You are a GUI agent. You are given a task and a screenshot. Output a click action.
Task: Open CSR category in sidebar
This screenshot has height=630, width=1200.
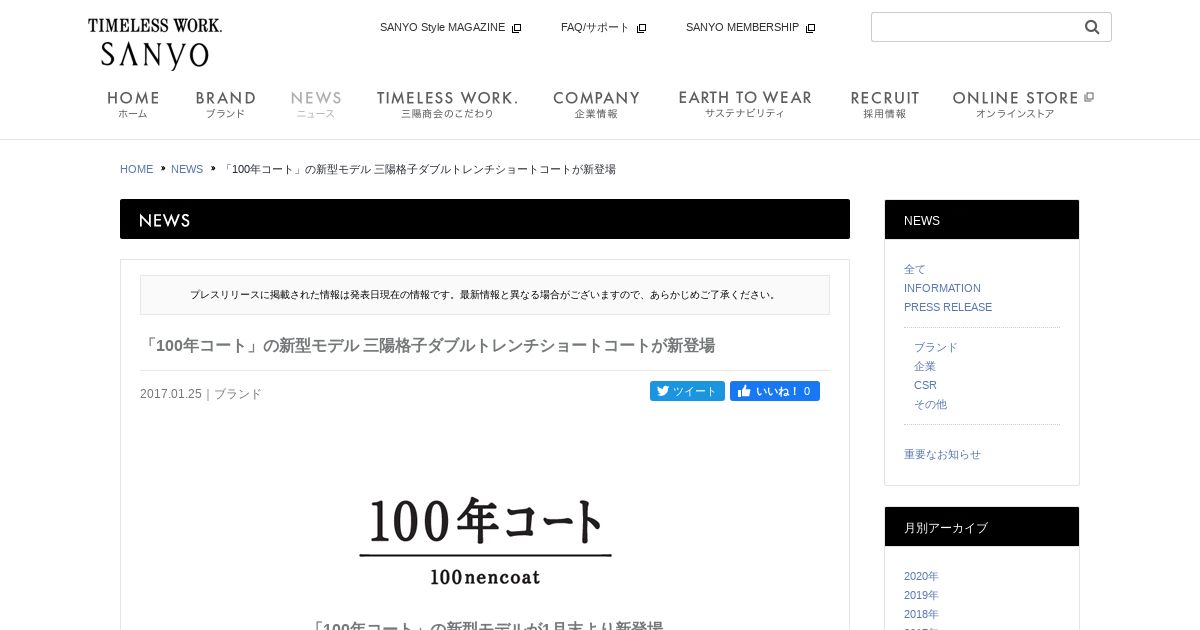click(x=925, y=385)
